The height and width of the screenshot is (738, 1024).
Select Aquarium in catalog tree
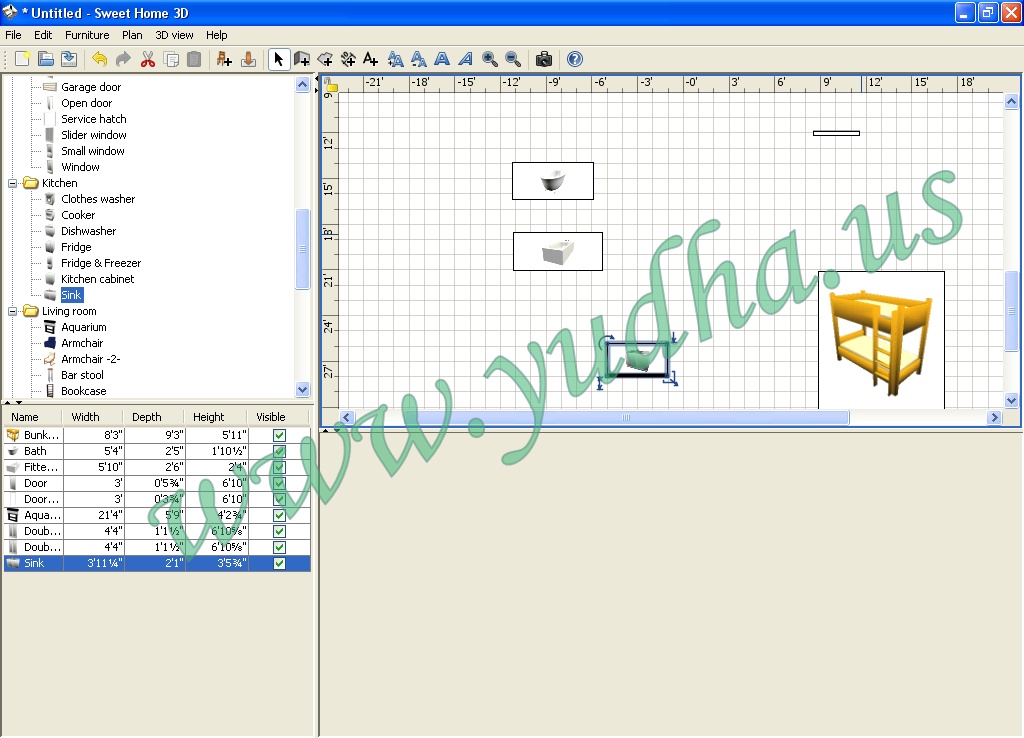[x=84, y=327]
